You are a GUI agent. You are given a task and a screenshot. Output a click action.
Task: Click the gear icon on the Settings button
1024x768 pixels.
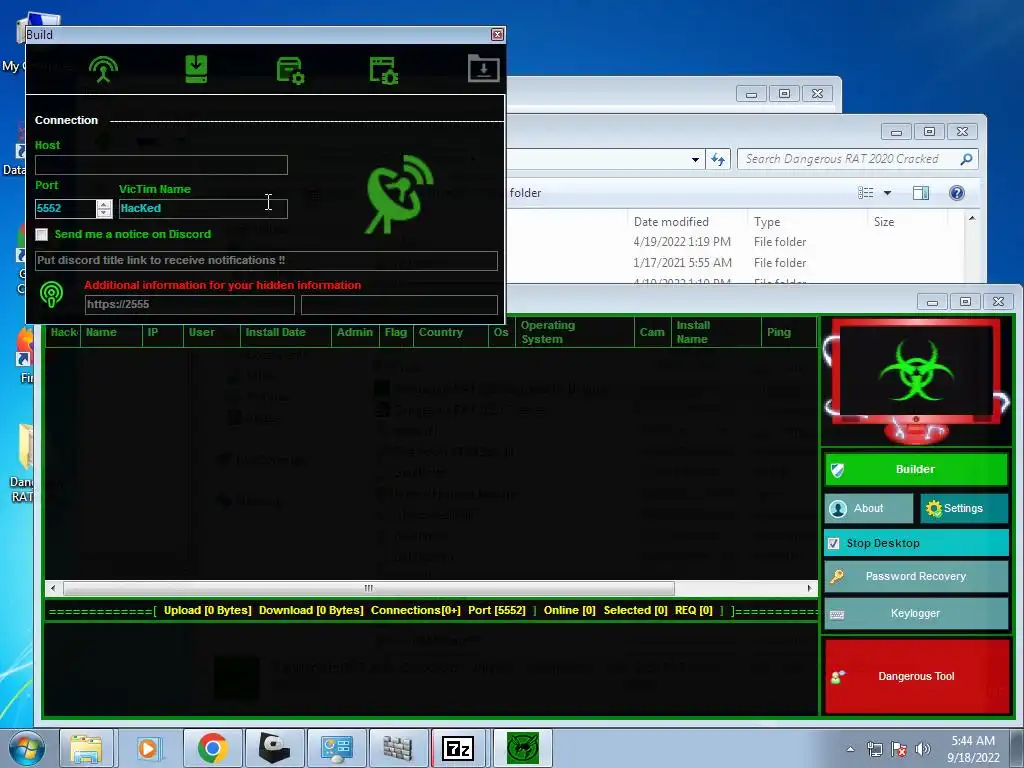[x=934, y=508]
